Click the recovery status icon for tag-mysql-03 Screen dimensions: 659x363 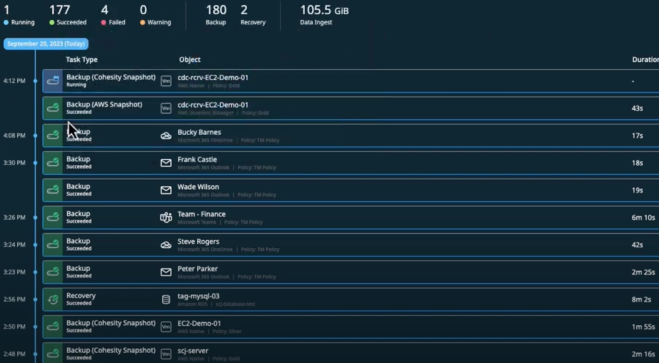point(53,300)
